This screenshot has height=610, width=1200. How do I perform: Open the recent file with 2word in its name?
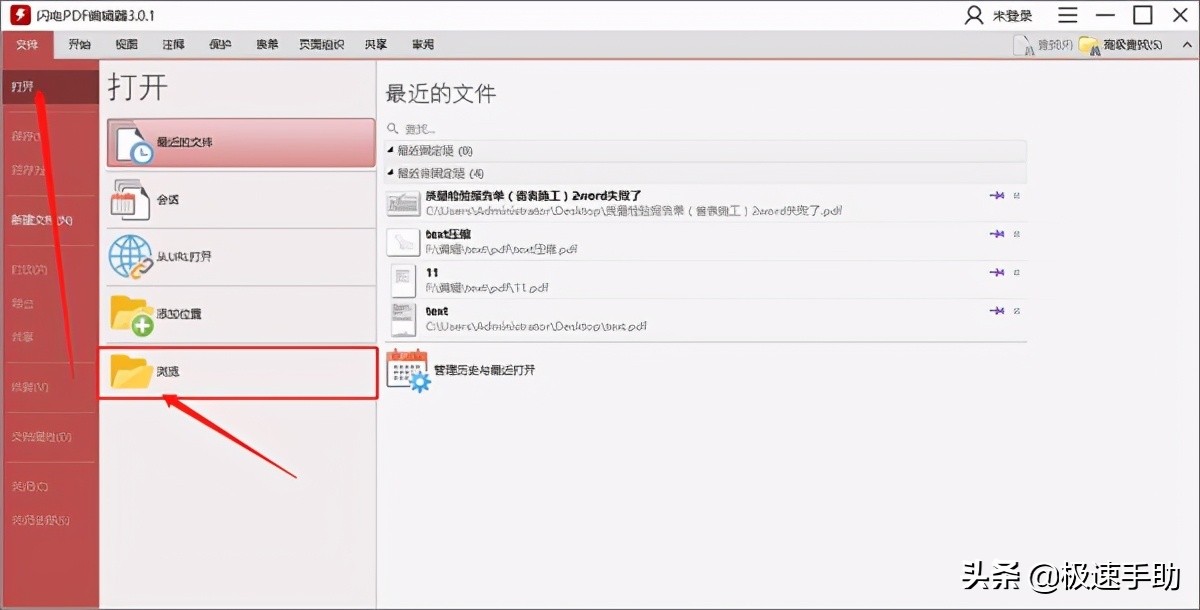[x=705, y=202]
